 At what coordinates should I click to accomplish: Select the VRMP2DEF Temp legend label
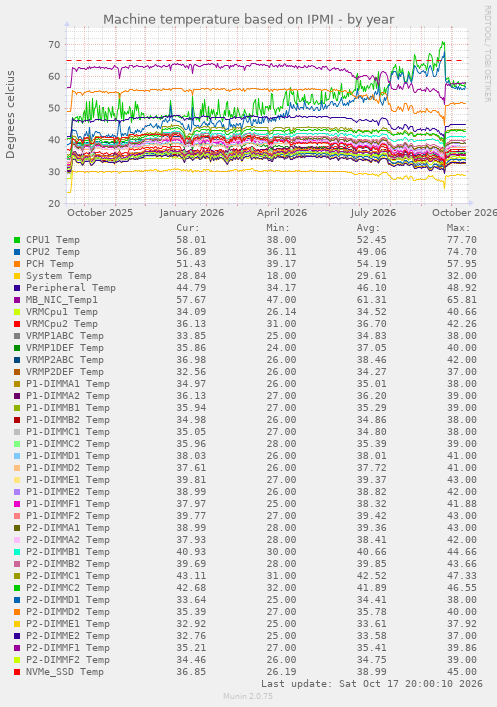[65, 372]
